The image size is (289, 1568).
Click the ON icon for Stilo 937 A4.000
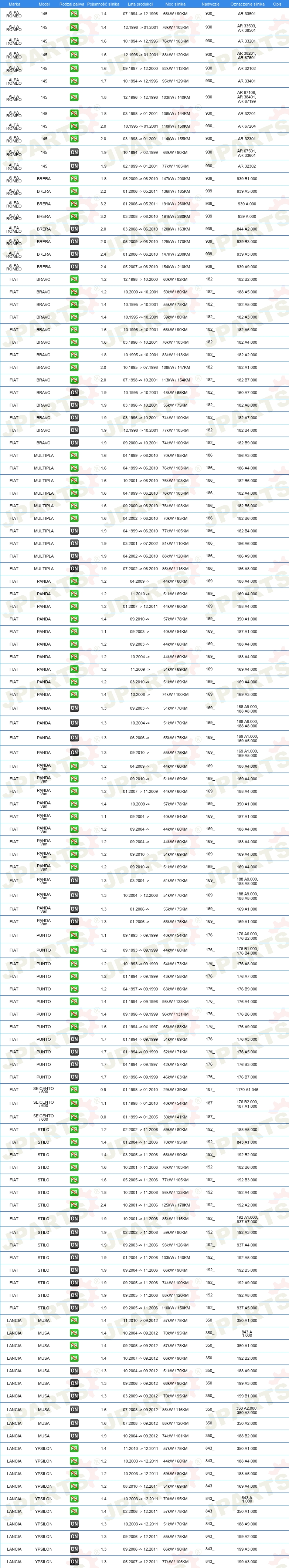coord(74,1245)
